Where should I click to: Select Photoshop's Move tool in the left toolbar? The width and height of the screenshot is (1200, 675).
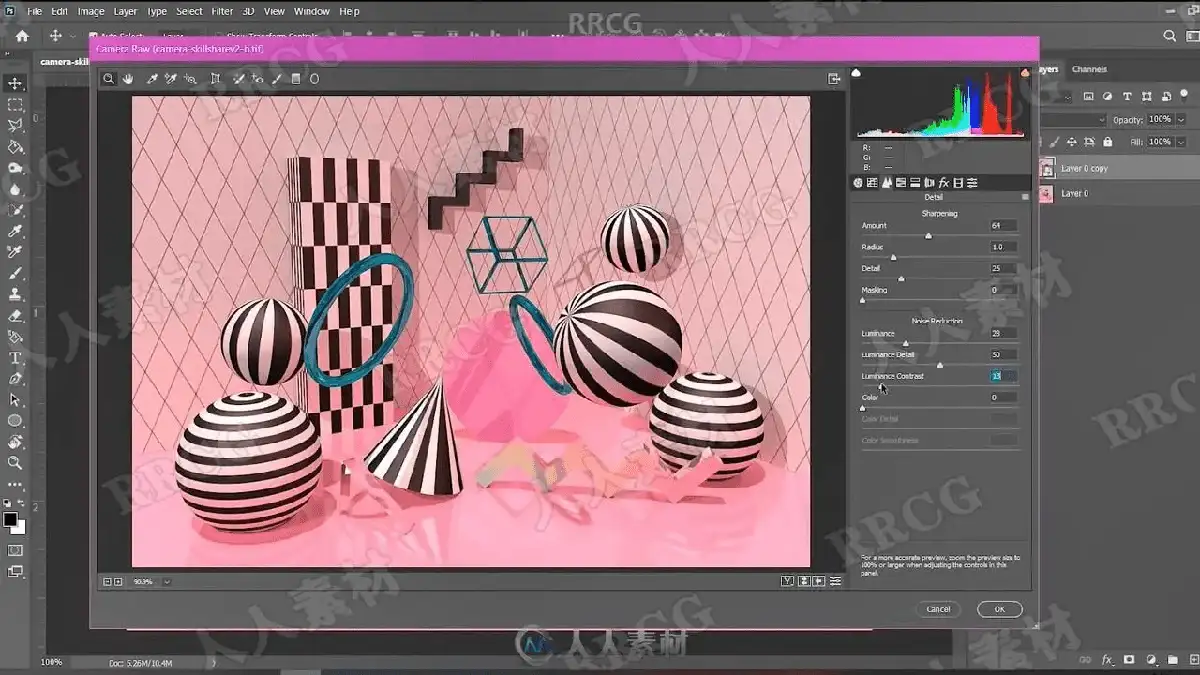tap(15, 84)
